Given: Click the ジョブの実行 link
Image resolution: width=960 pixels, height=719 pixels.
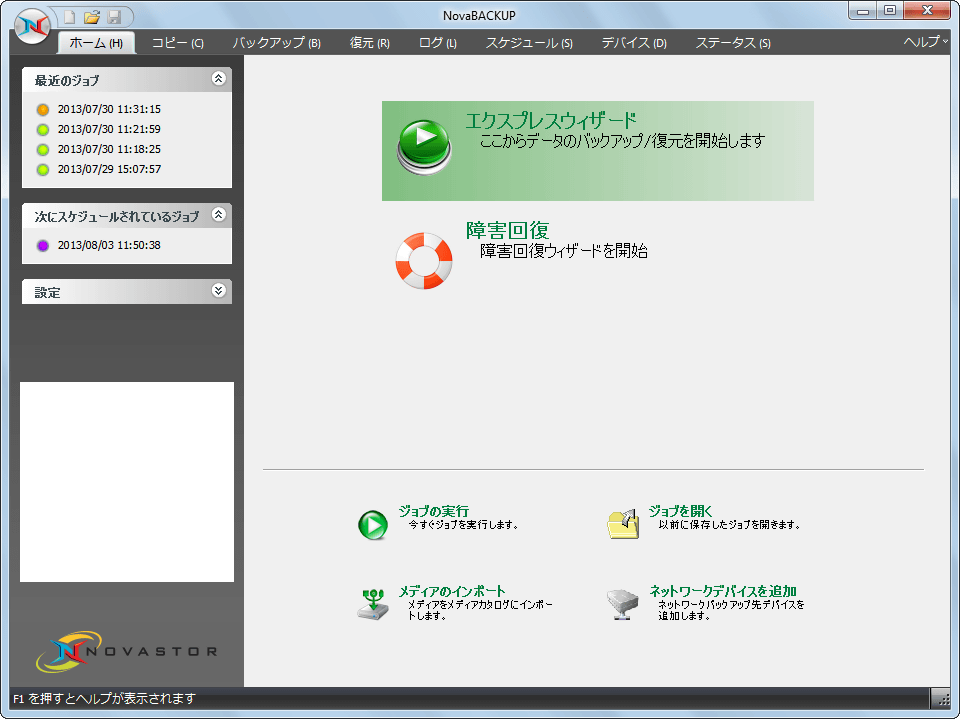Looking at the screenshot, I should click(x=433, y=511).
